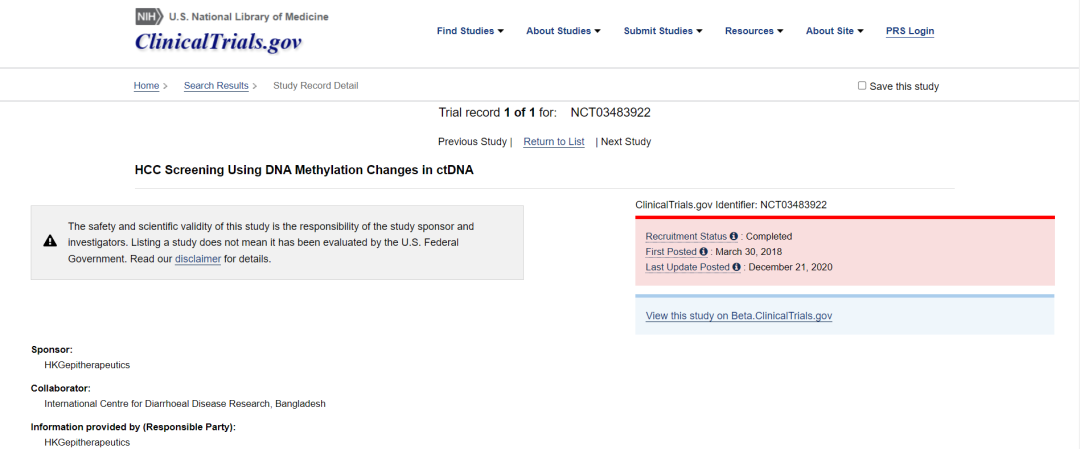Image resolution: width=1080 pixels, height=449 pixels.
Task: Open the Resources dropdown menu
Action: [x=754, y=31]
